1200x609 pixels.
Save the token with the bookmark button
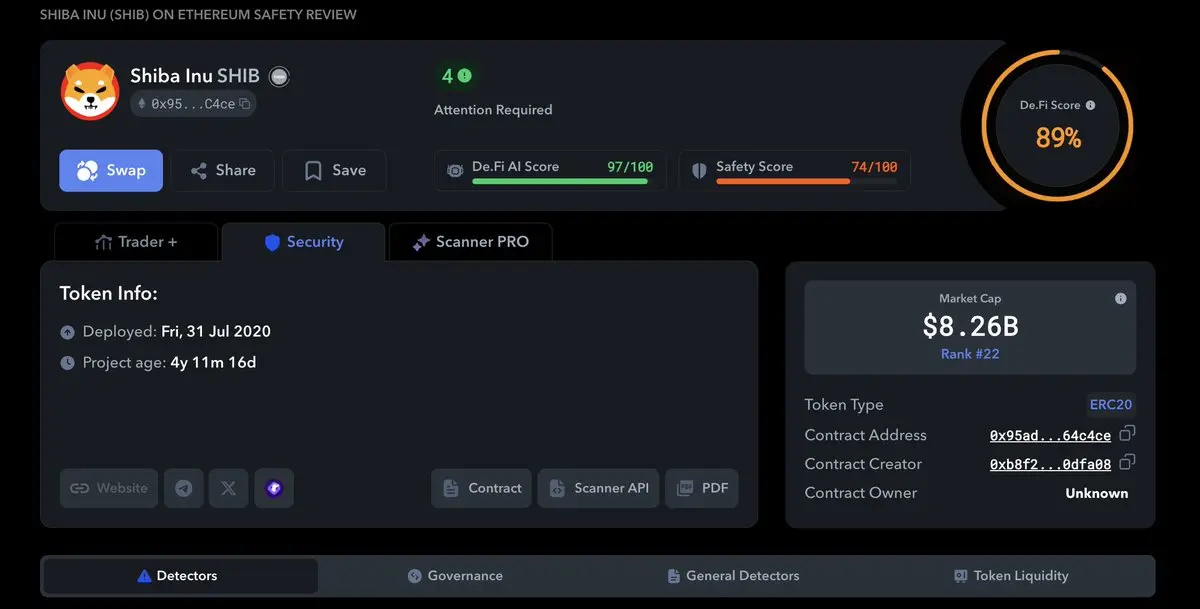click(334, 170)
